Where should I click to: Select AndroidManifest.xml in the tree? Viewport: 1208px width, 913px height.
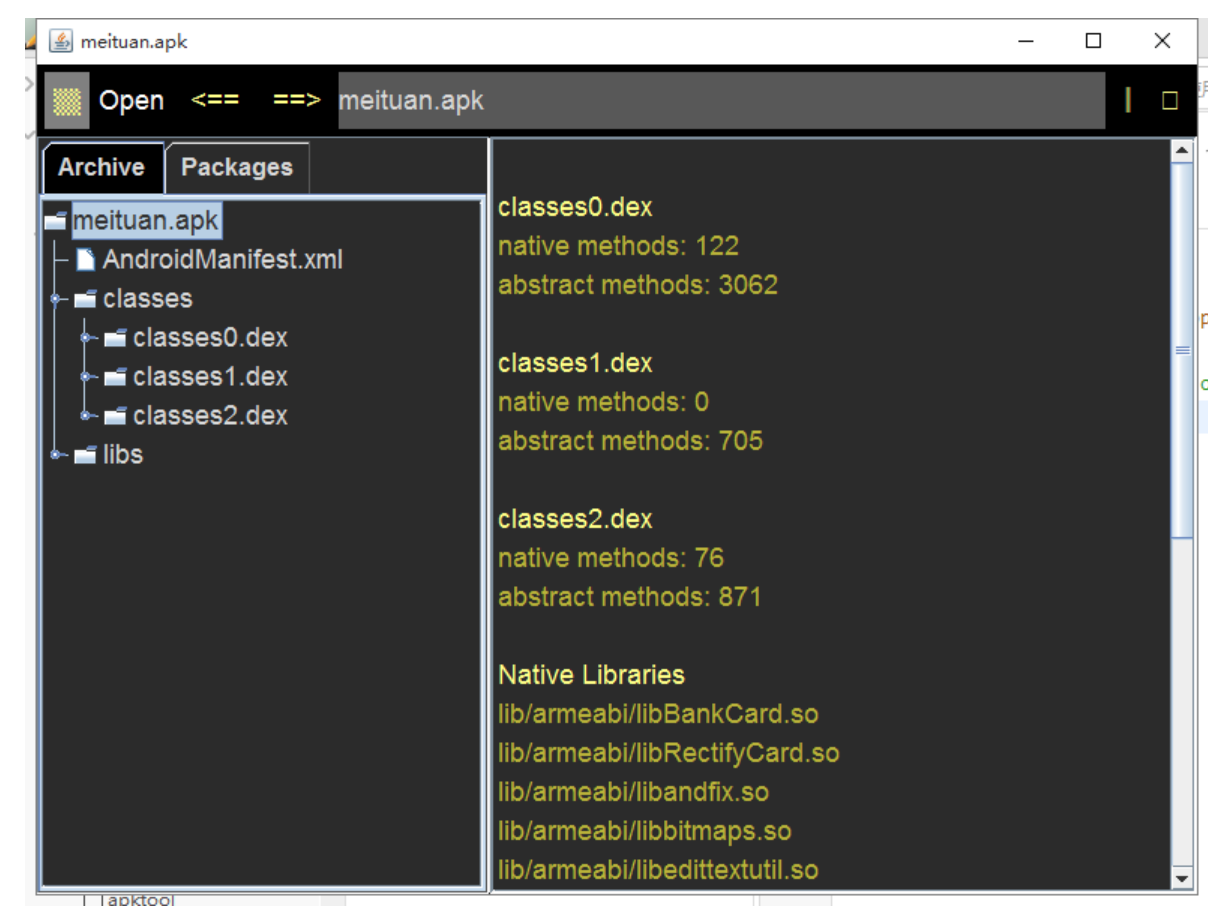(222, 259)
